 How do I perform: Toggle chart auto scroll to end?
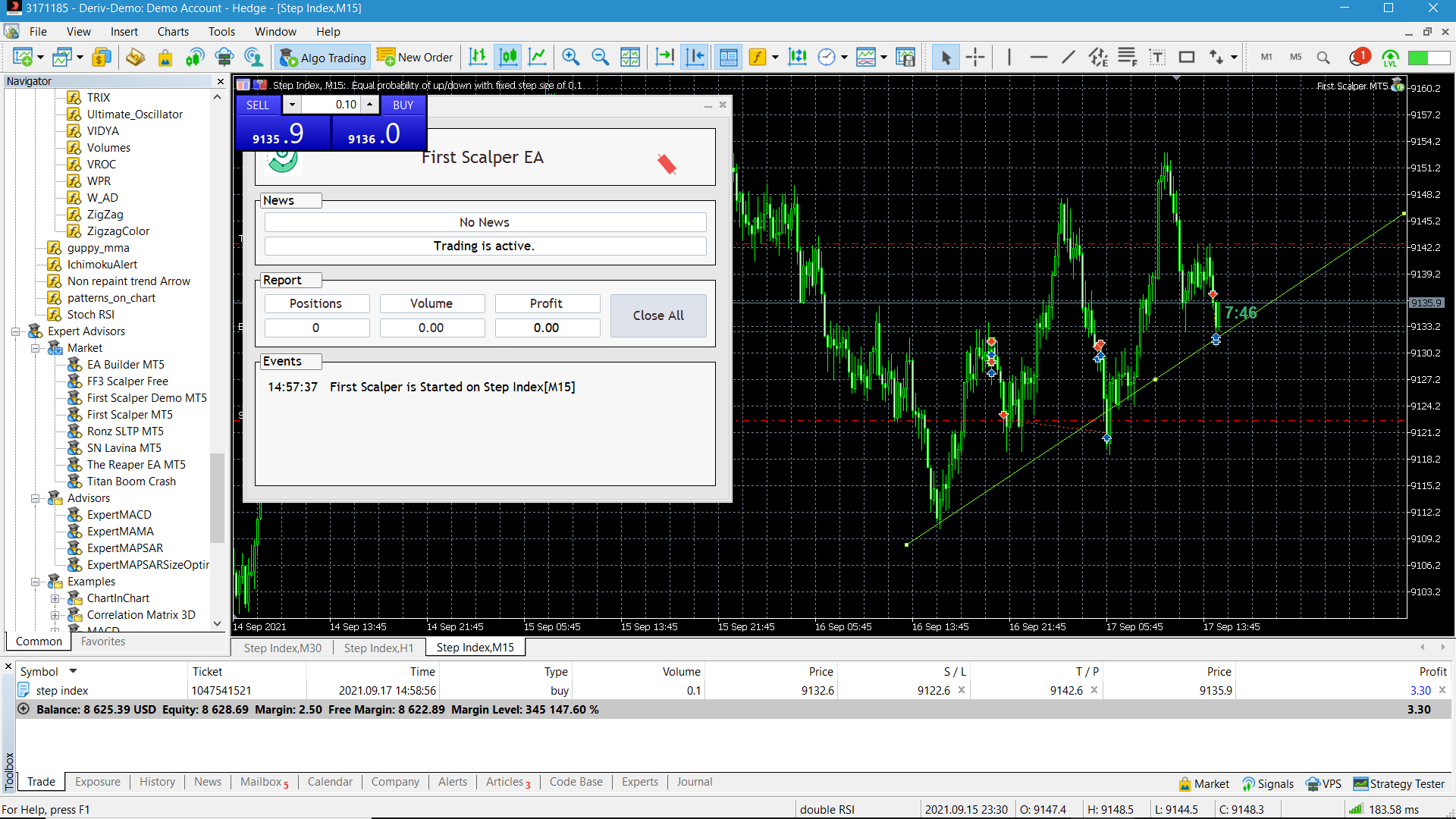(x=665, y=57)
